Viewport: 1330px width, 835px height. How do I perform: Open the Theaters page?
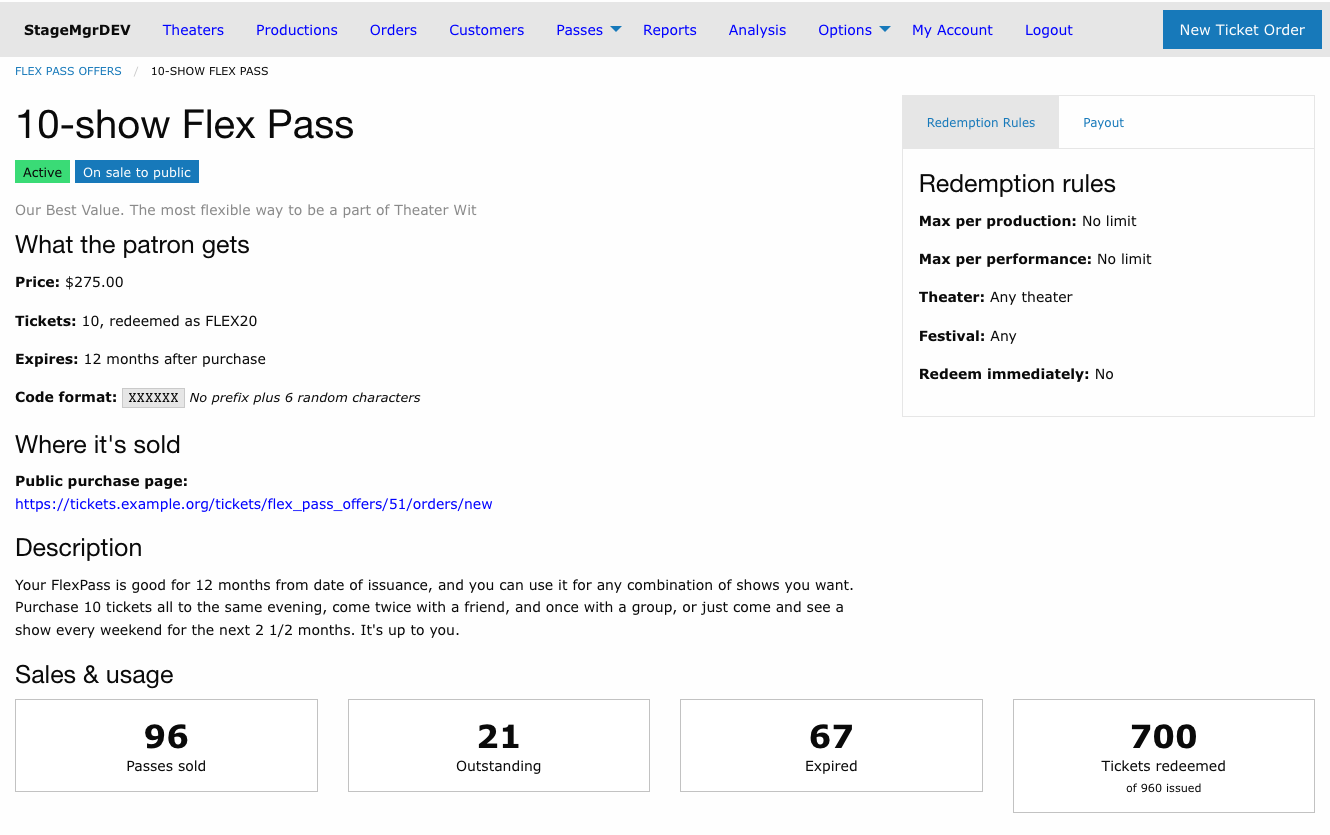193,30
